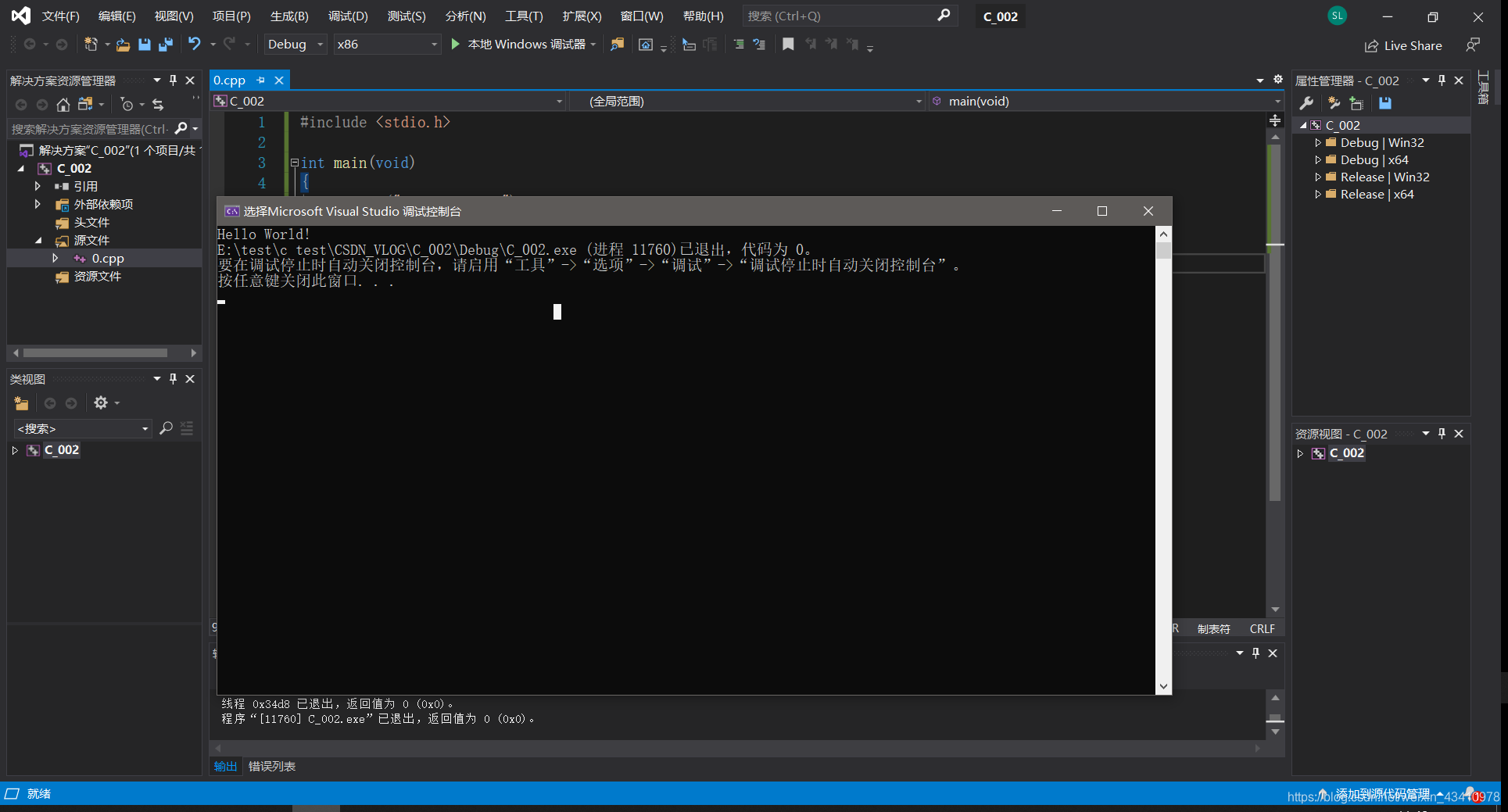
Task: Expand the 外部依赖项 node
Action: click(38, 204)
